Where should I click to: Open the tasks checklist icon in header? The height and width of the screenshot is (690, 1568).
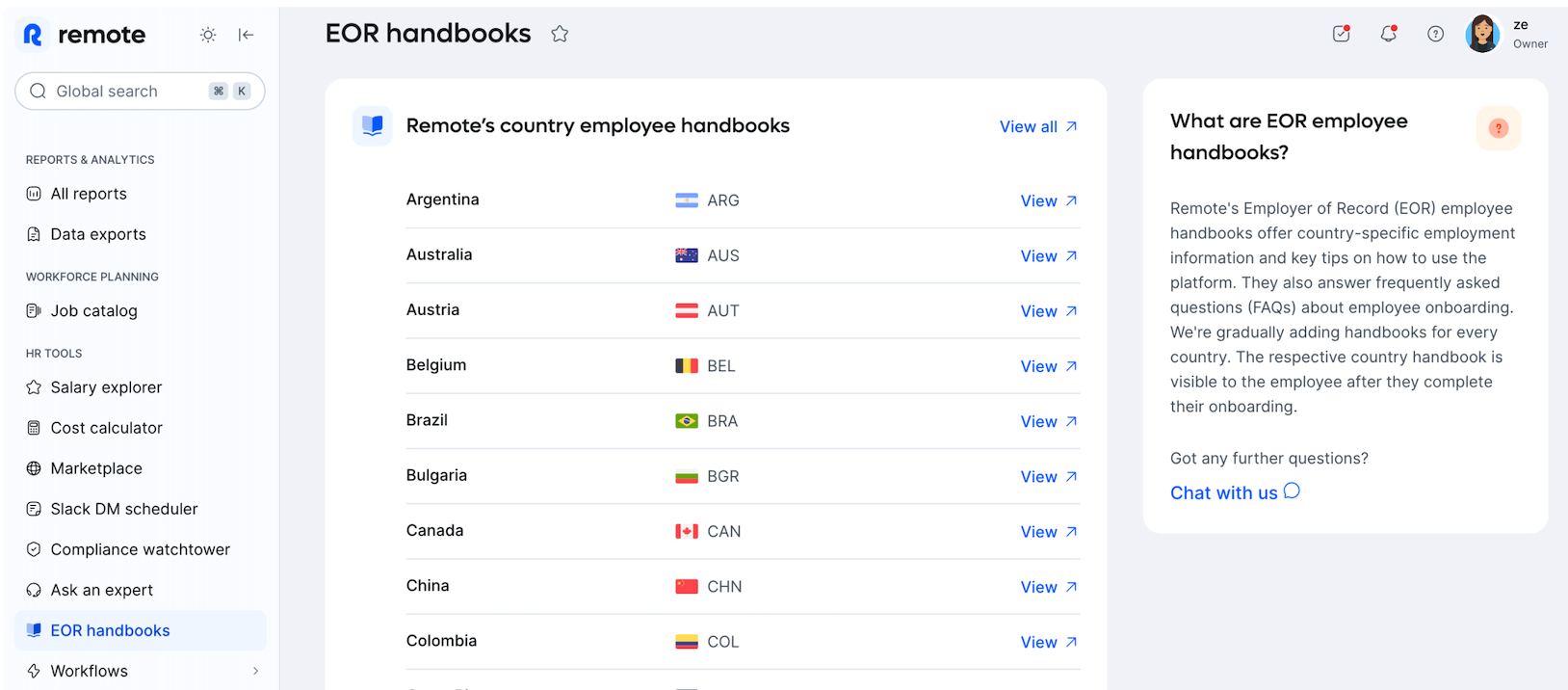[x=1341, y=34]
